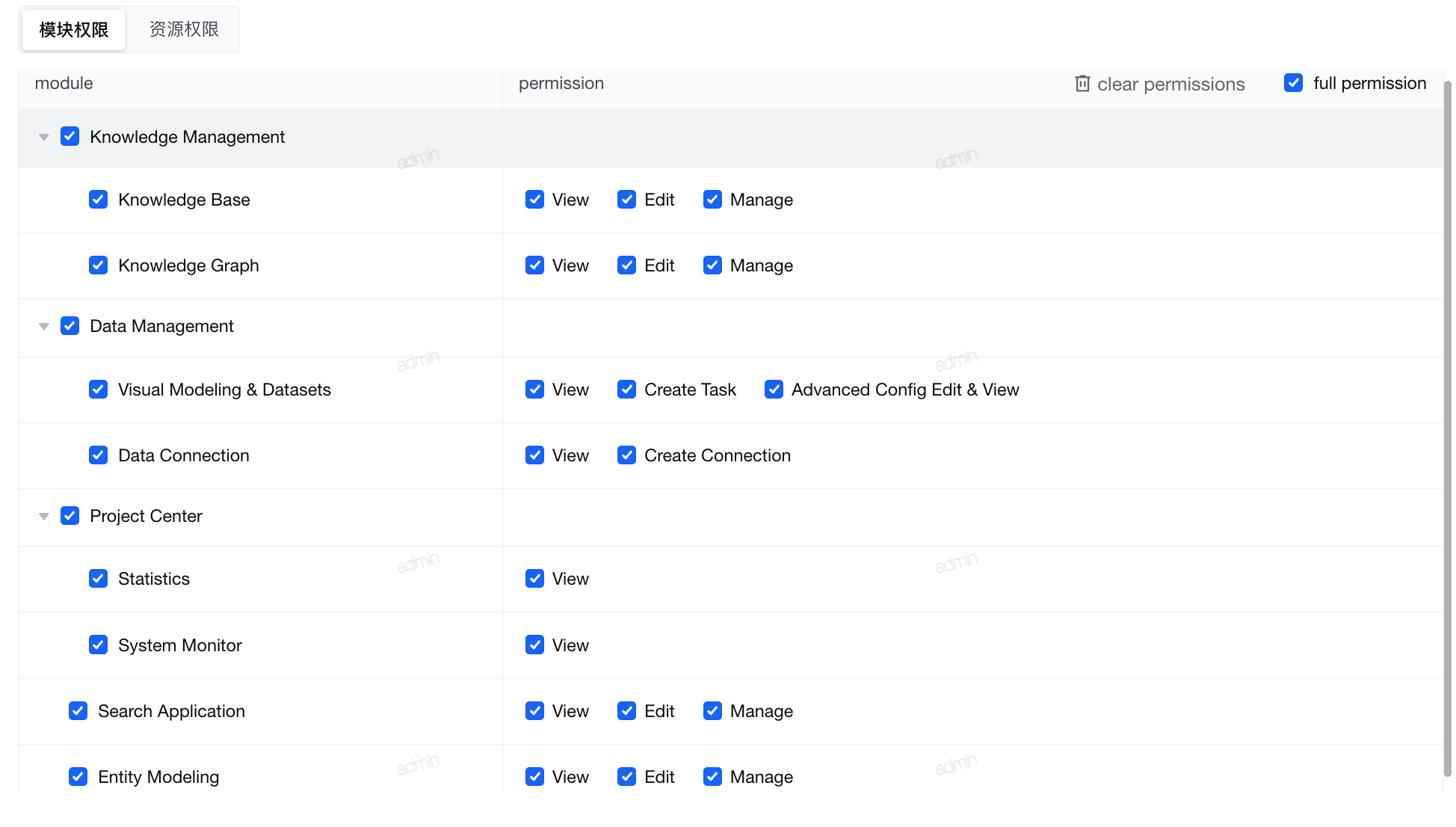This screenshot has height=827, width=1456.
Task: Uncheck the full permission checkbox
Action: point(1293,83)
